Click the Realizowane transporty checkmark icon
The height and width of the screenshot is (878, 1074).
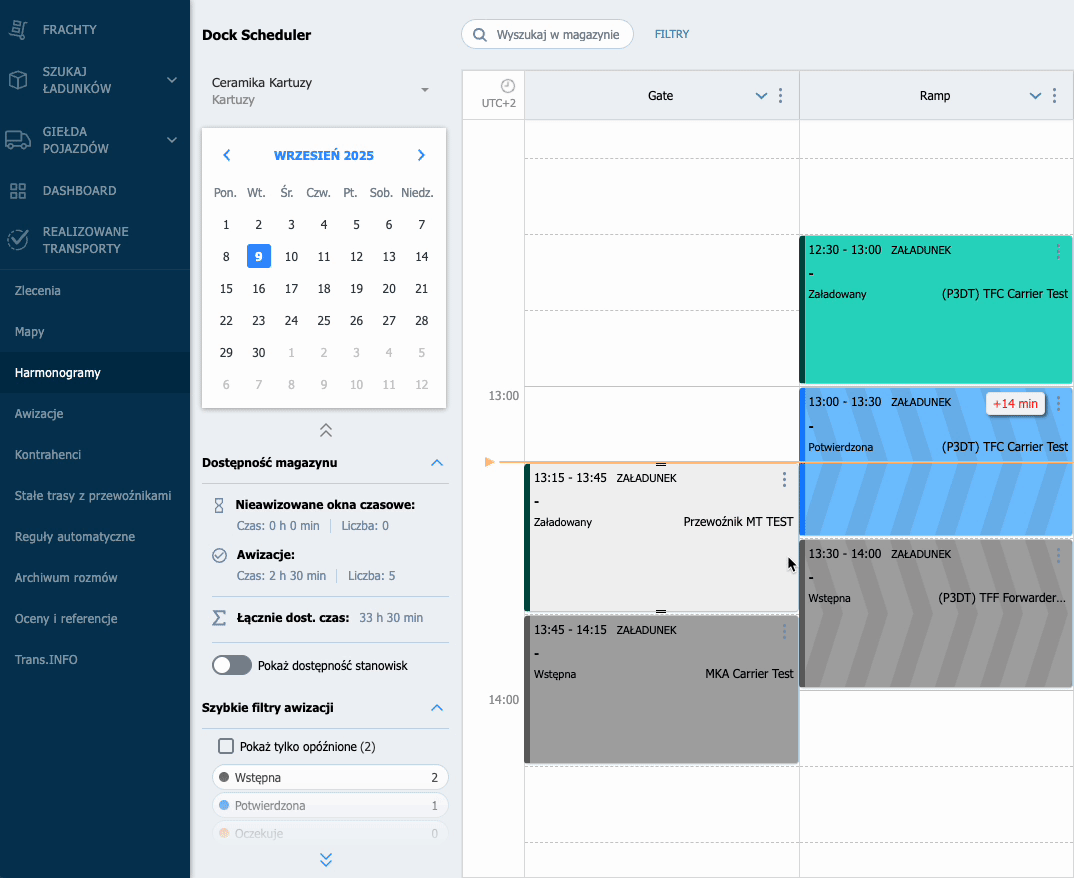point(18,240)
